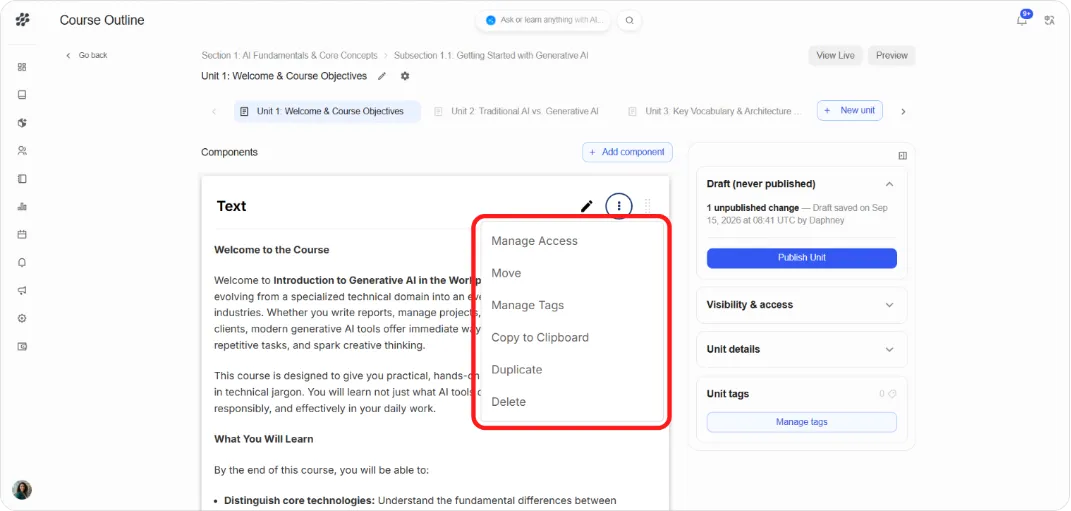1071x511 pixels.
Task: Open Section 1: AI Fundamentals breadcrumb
Action: [x=290, y=56]
